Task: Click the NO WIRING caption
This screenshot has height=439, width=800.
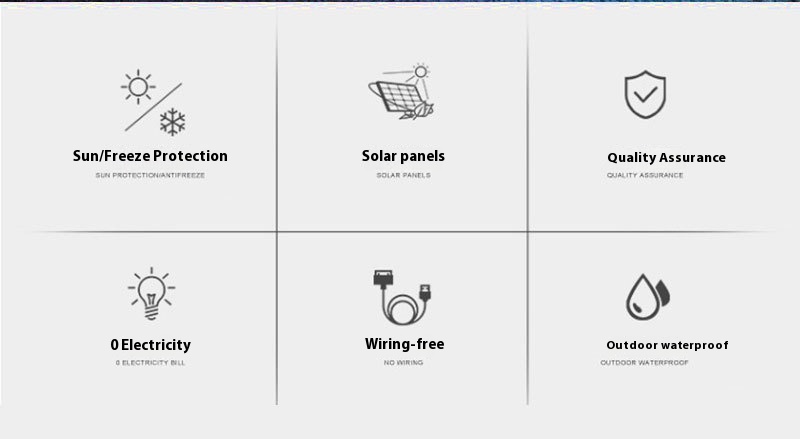Action: point(404,362)
